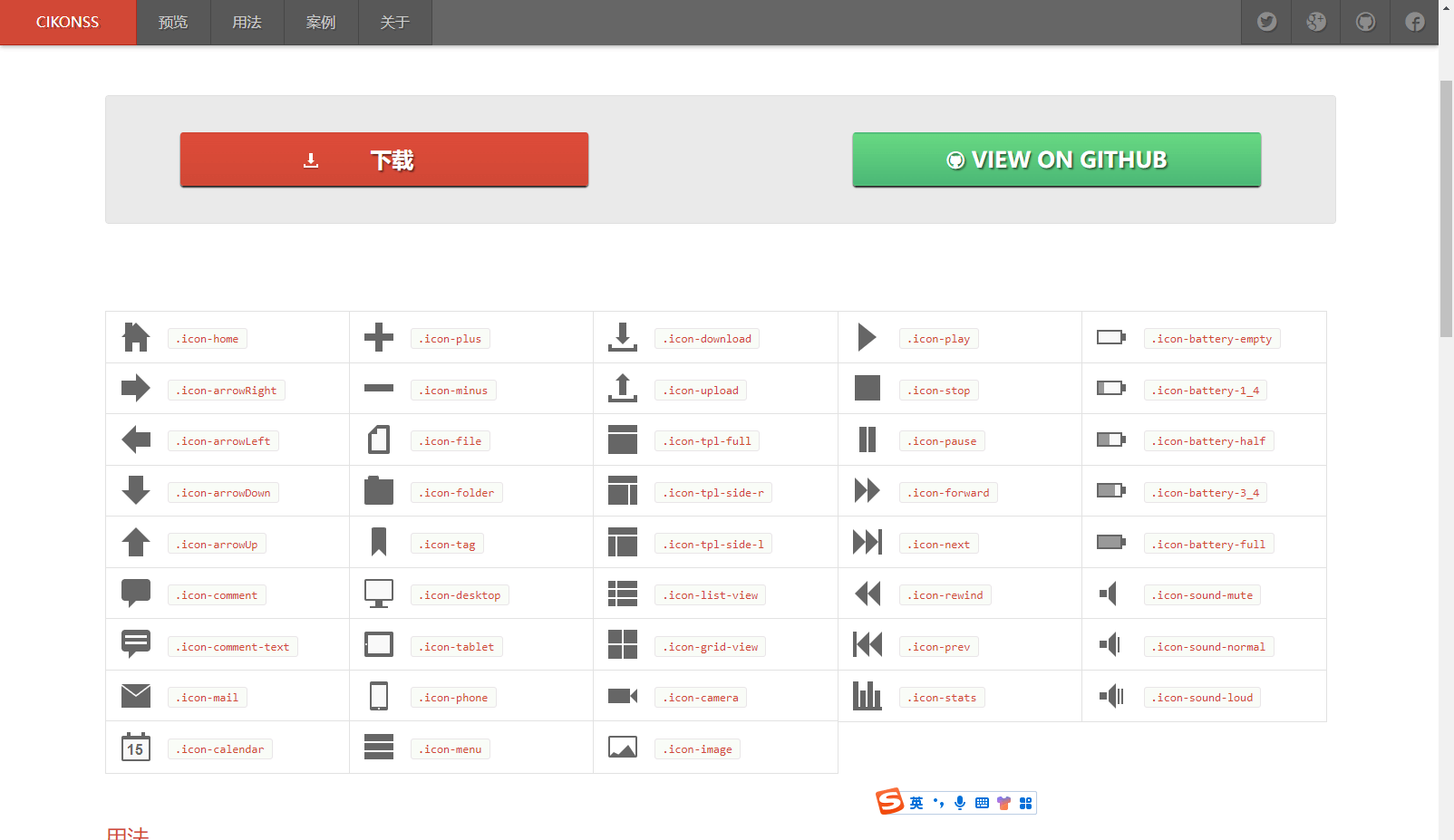
Task: Click the stop square icon
Action: (x=868, y=389)
